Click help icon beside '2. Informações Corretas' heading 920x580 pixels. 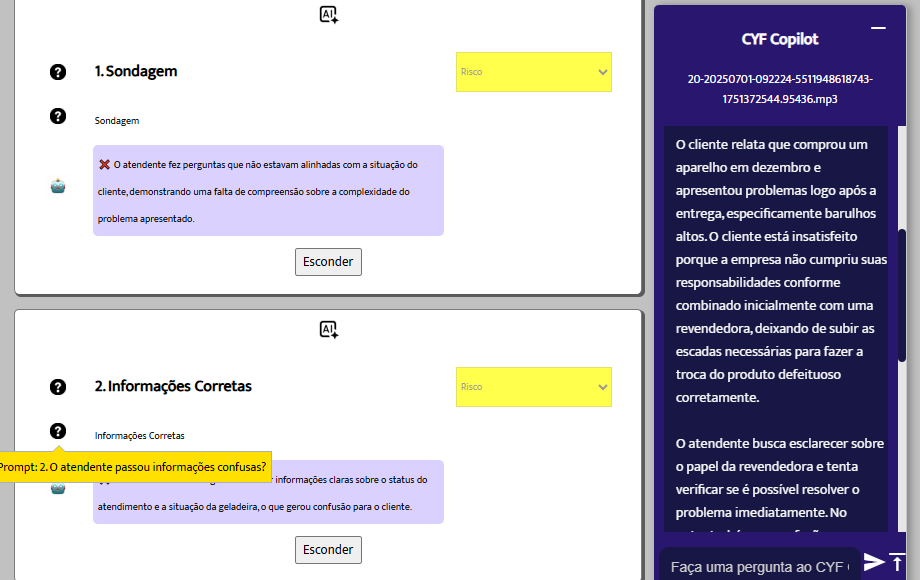58,387
